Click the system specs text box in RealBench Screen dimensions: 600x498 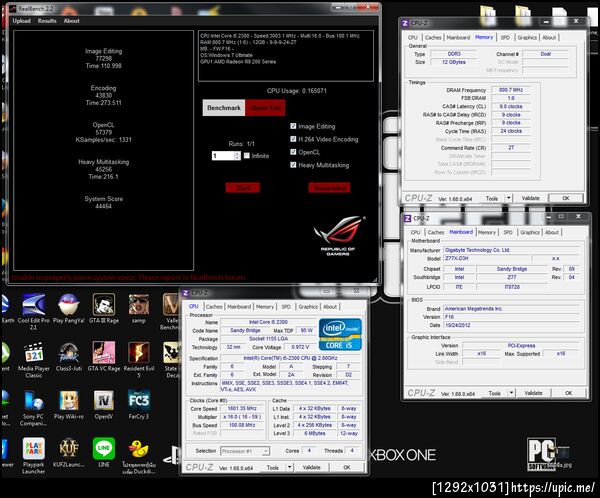(286, 56)
